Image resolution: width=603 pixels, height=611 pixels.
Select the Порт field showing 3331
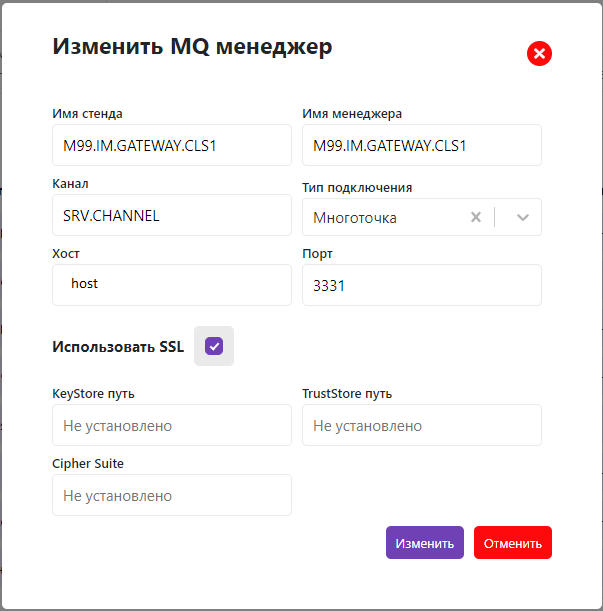coord(421,285)
